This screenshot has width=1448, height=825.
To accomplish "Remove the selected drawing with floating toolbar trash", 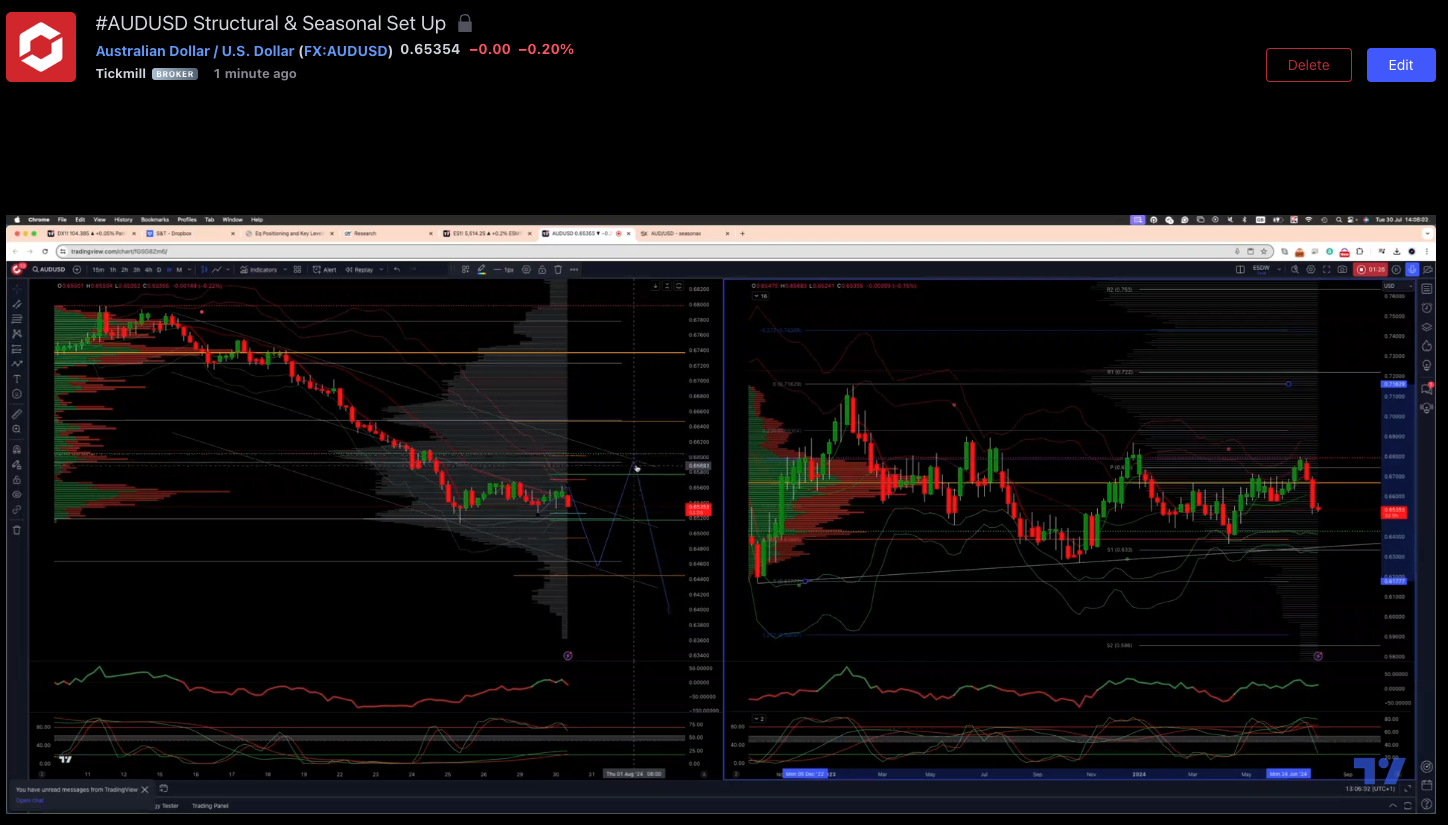I will tap(558, 269).
